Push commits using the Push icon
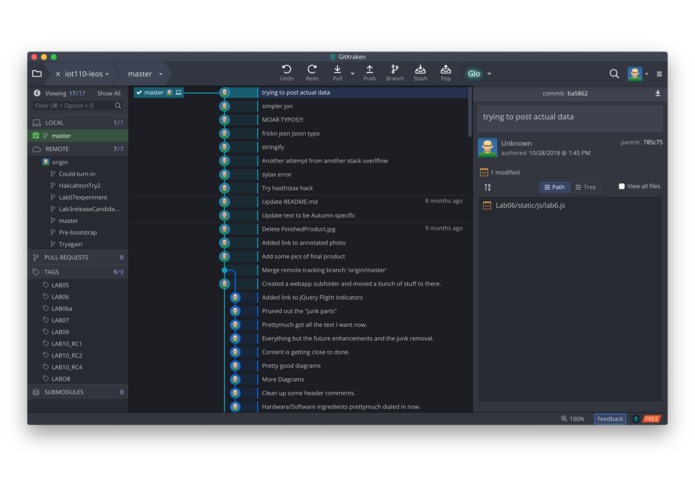Screen dimensions: 695x494 pyautogui.click(x=369, y=73)
